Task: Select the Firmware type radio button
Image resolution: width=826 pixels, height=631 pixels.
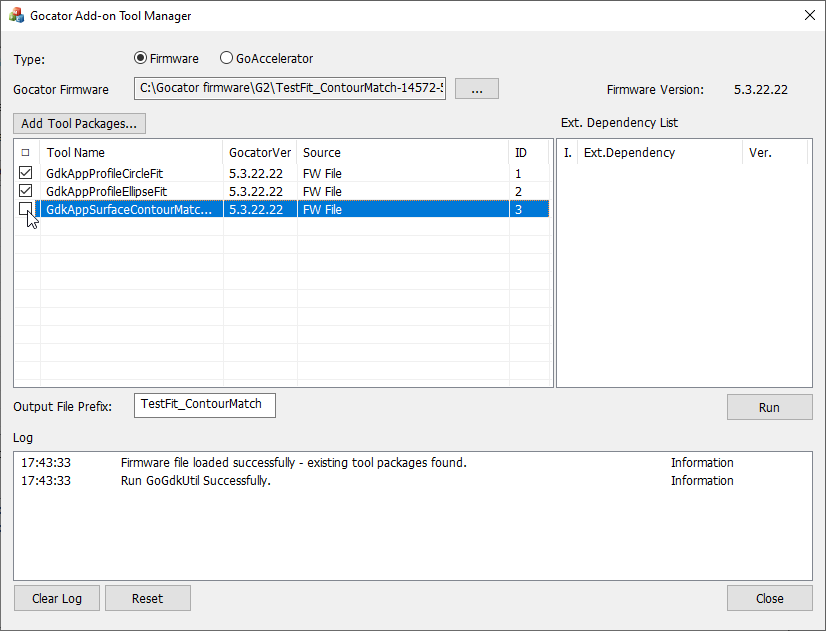Action: [x=140, y=58]
